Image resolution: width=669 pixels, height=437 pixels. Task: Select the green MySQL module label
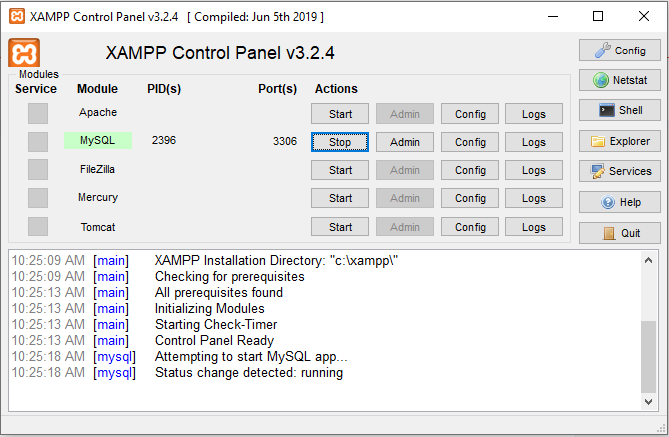pos(98,140)
